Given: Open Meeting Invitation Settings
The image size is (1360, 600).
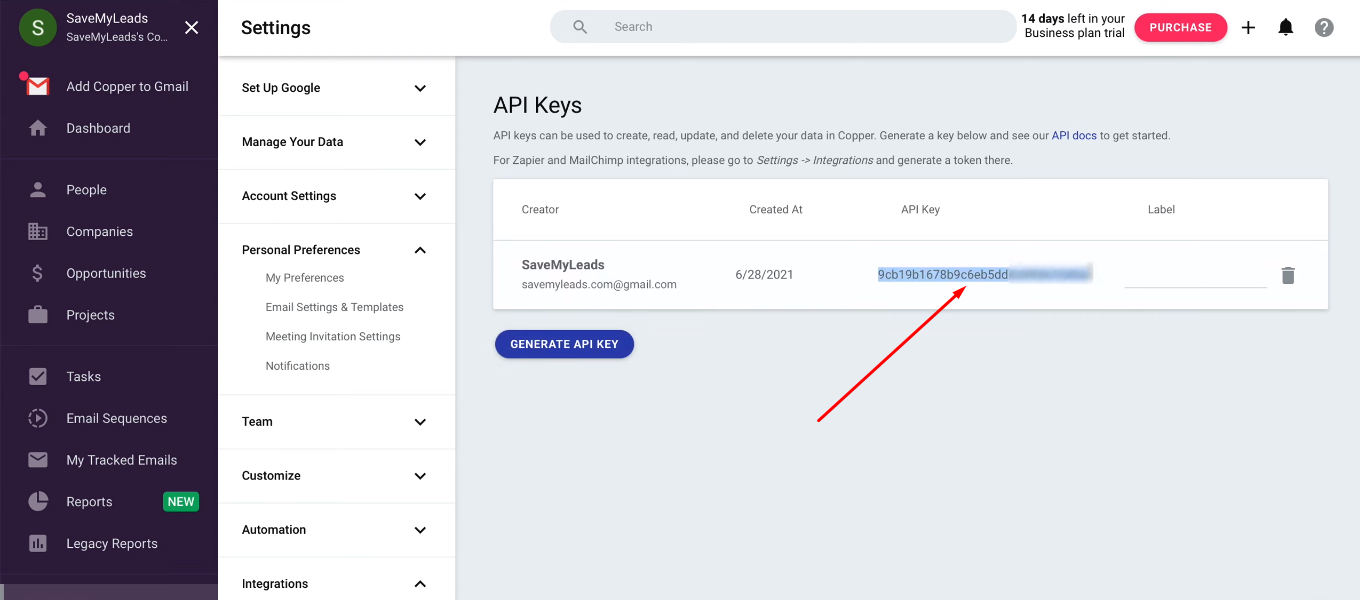Looking at the screenshot, I should (332, 336).
